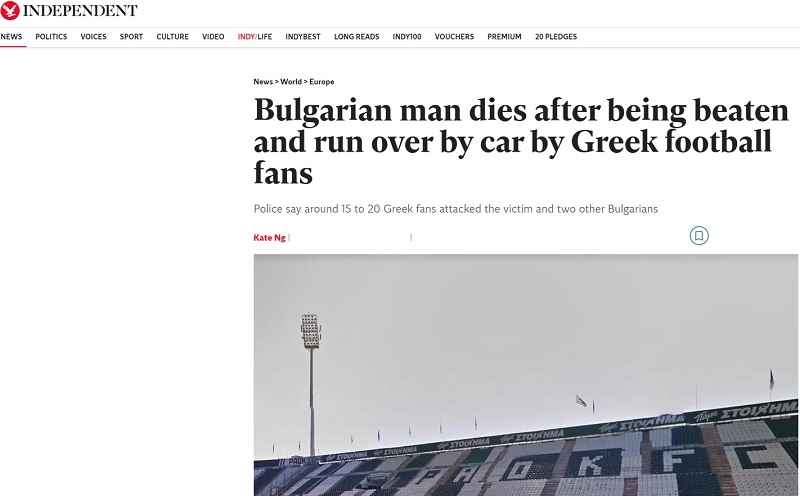
Task: Visit the Indy/Life section
Action: [x=255, y=37]
